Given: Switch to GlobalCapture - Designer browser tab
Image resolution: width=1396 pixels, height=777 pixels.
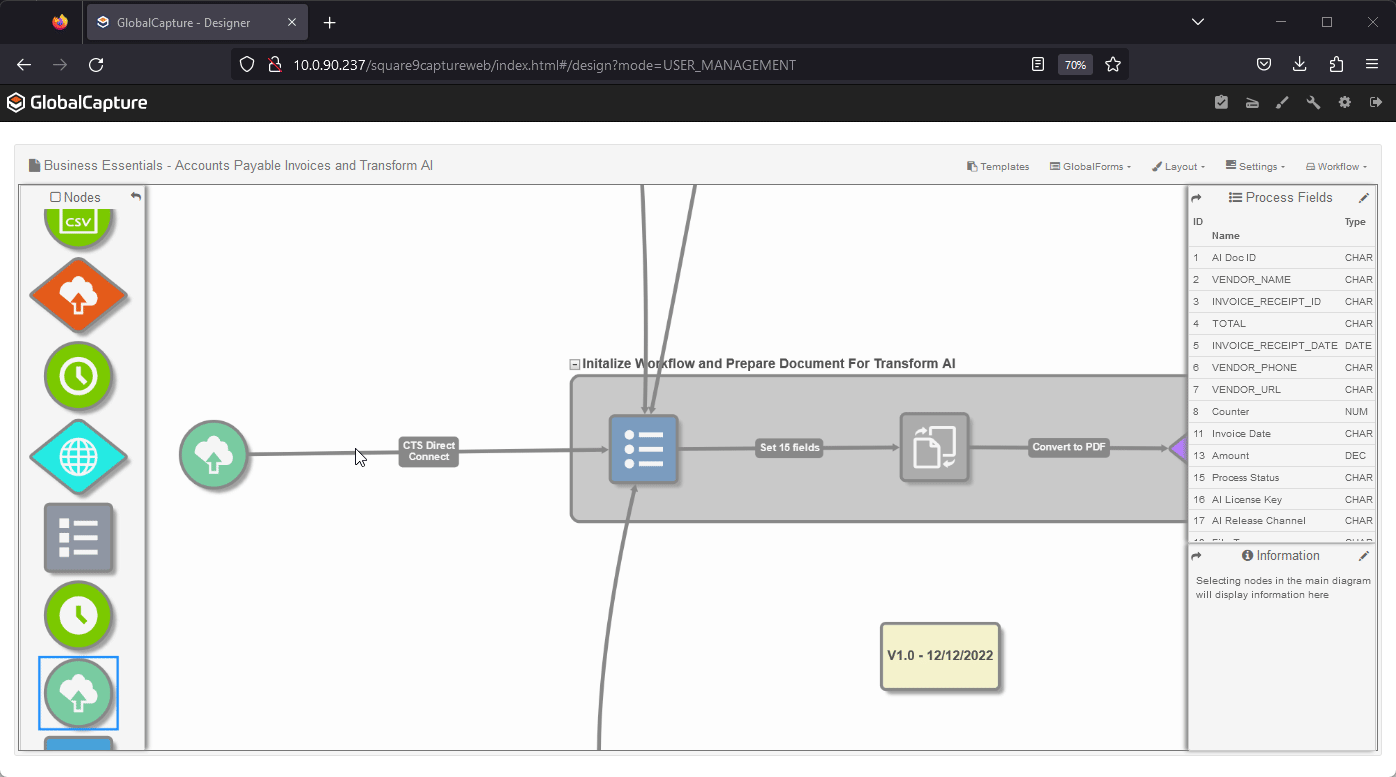Looking at the screenshot, I should (187, 22).
